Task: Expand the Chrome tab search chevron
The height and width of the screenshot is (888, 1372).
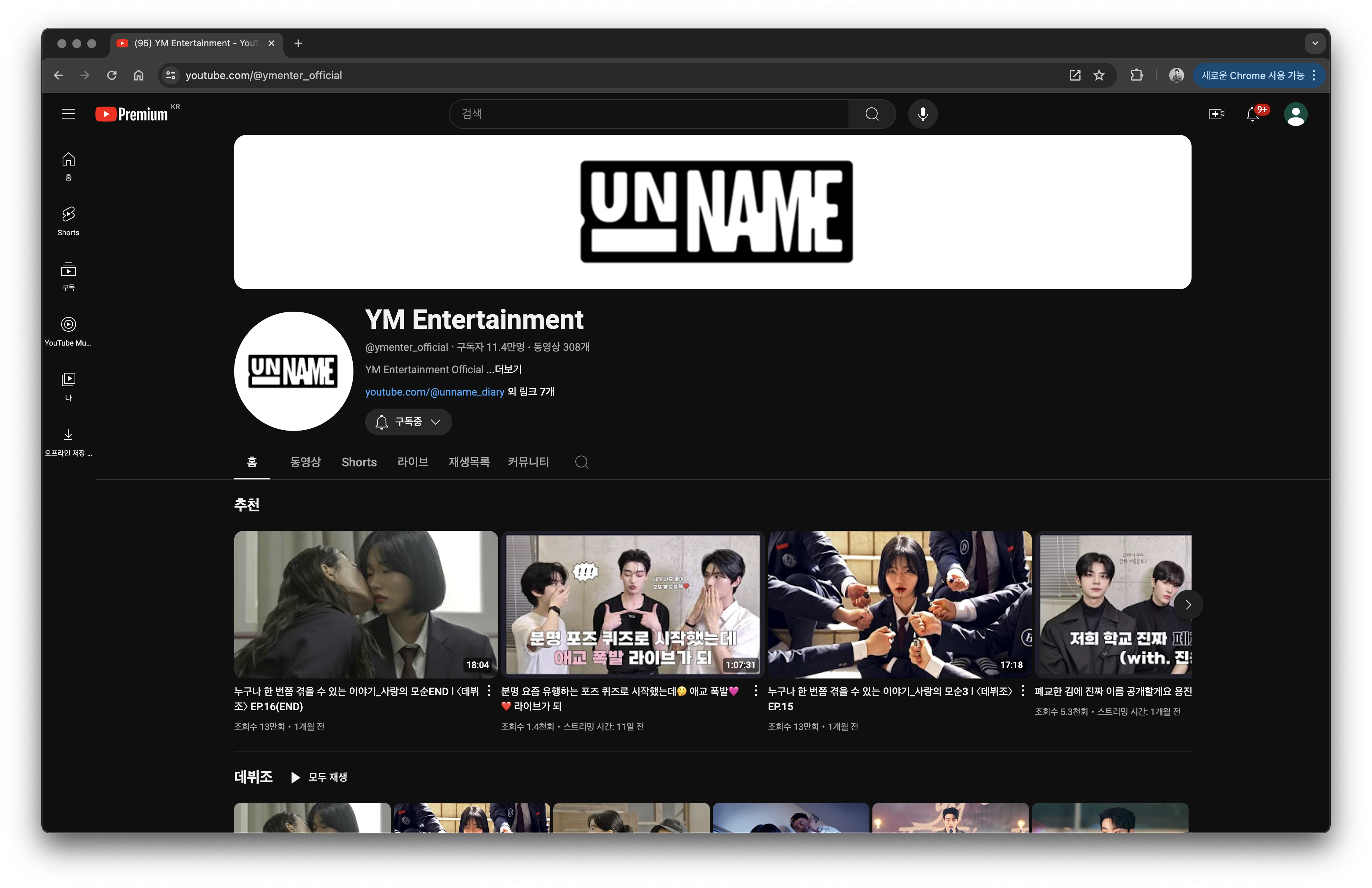Action: pos(1315,43)
